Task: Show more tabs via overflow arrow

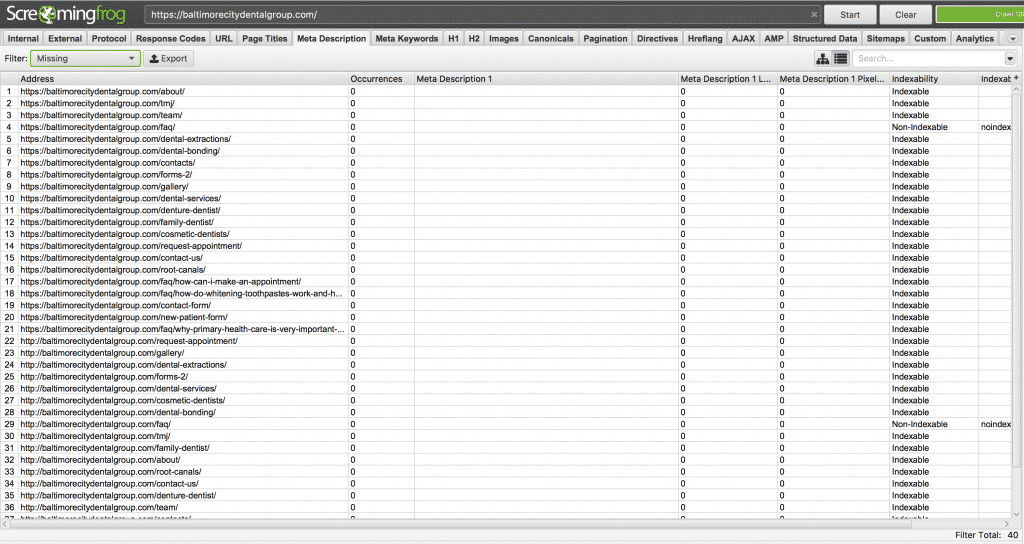Action: click(x=1012, y=39)
